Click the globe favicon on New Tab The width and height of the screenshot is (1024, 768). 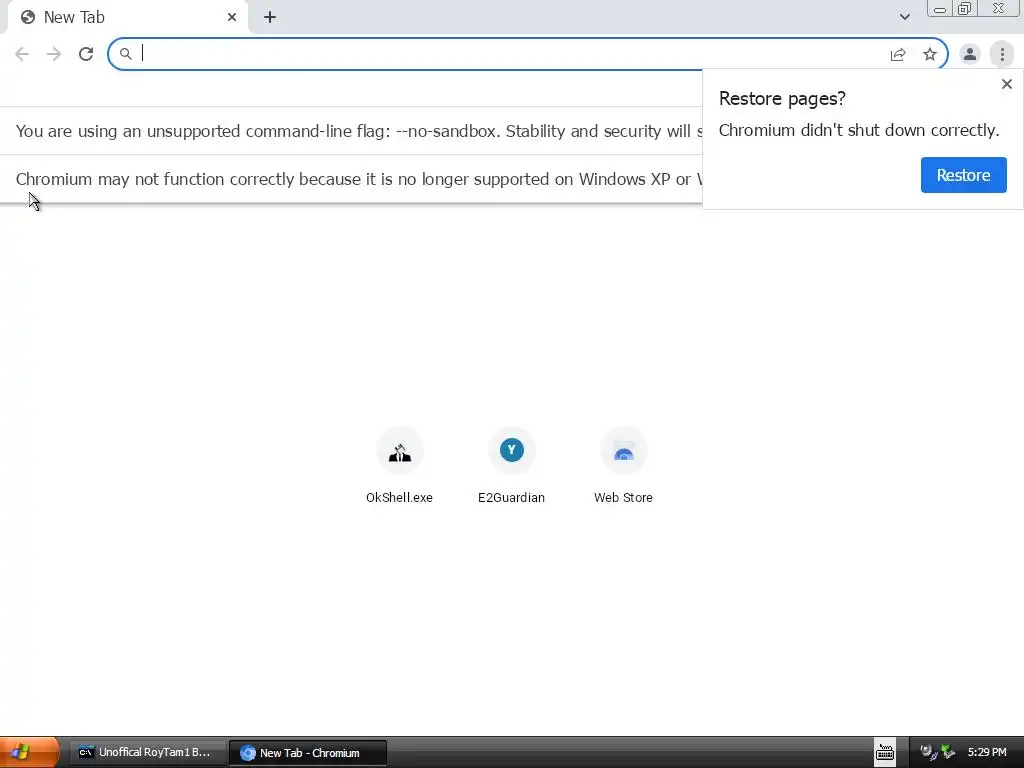[x=27, y=18]
